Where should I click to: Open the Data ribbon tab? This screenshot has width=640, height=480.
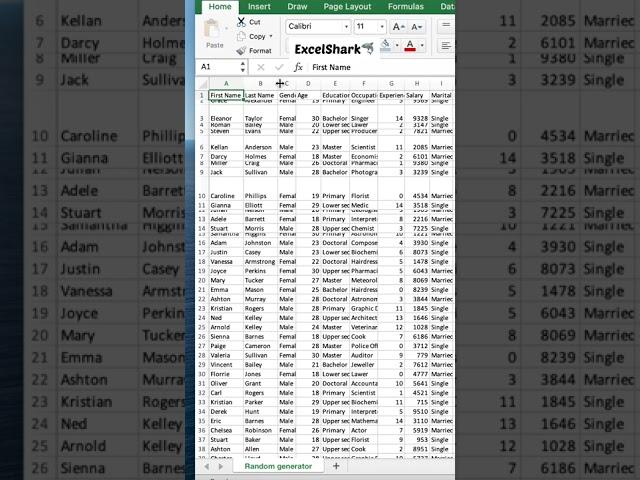[447, 7]
